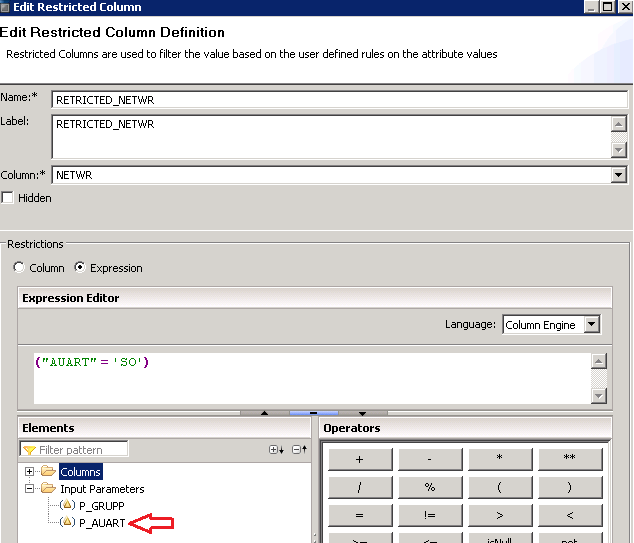Click inside the Label text area
The height and width of the screenshot is (543, 634).
332,137
